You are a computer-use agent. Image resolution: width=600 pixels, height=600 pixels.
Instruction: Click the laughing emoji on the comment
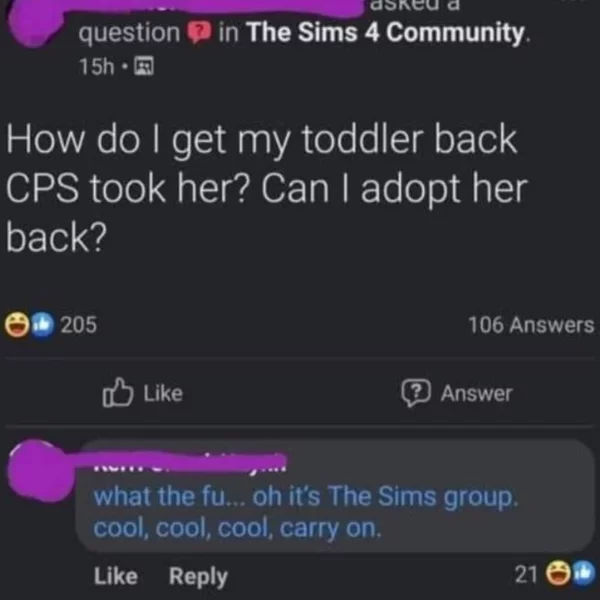(558, 573)
